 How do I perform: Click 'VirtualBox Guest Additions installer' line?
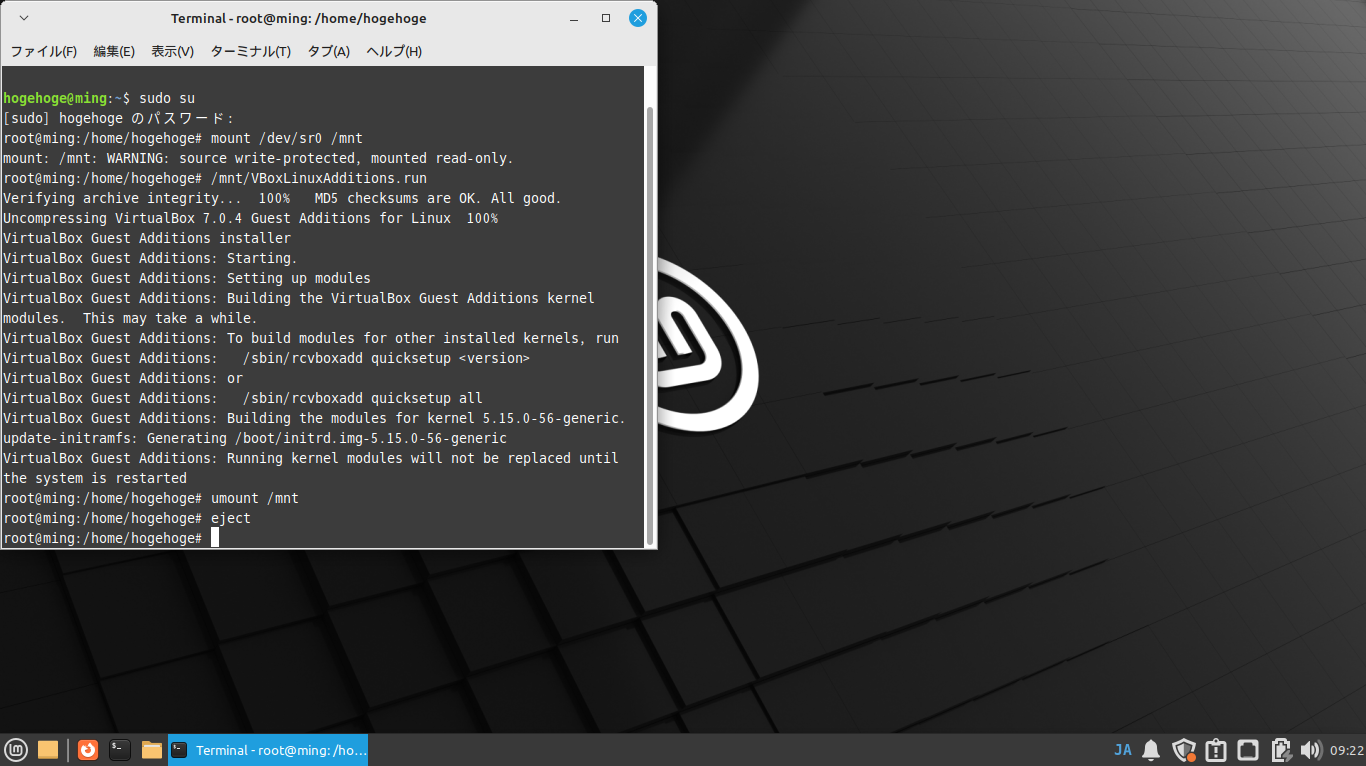147,238
